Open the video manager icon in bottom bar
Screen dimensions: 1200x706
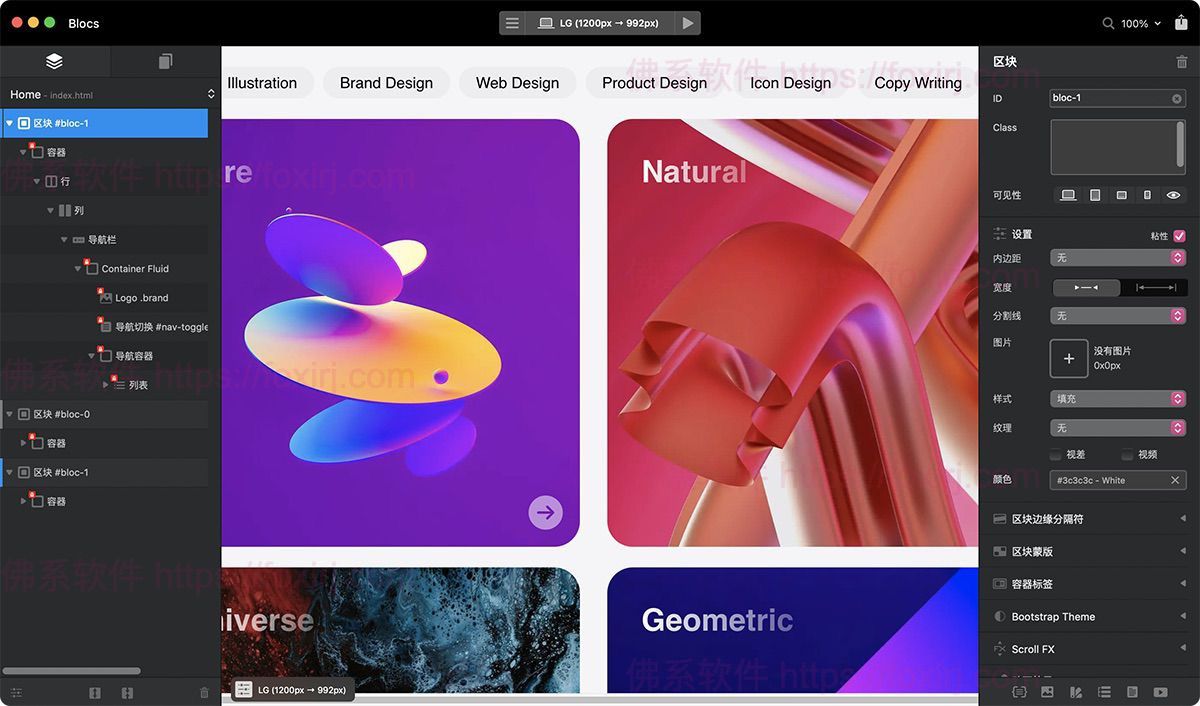1160,692
